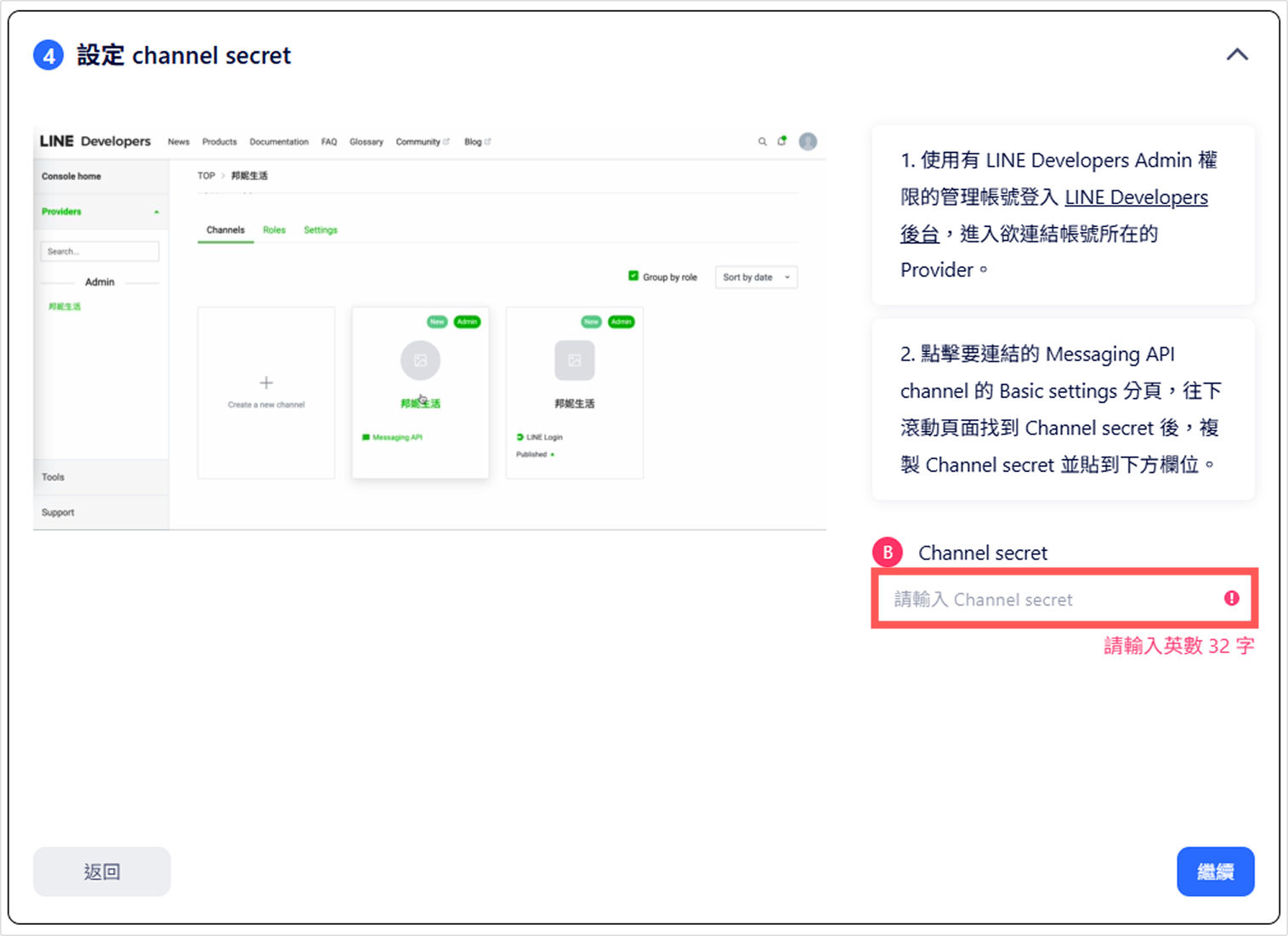Click the 返回 button
The image size is (1288, 936).
point(102,871)
